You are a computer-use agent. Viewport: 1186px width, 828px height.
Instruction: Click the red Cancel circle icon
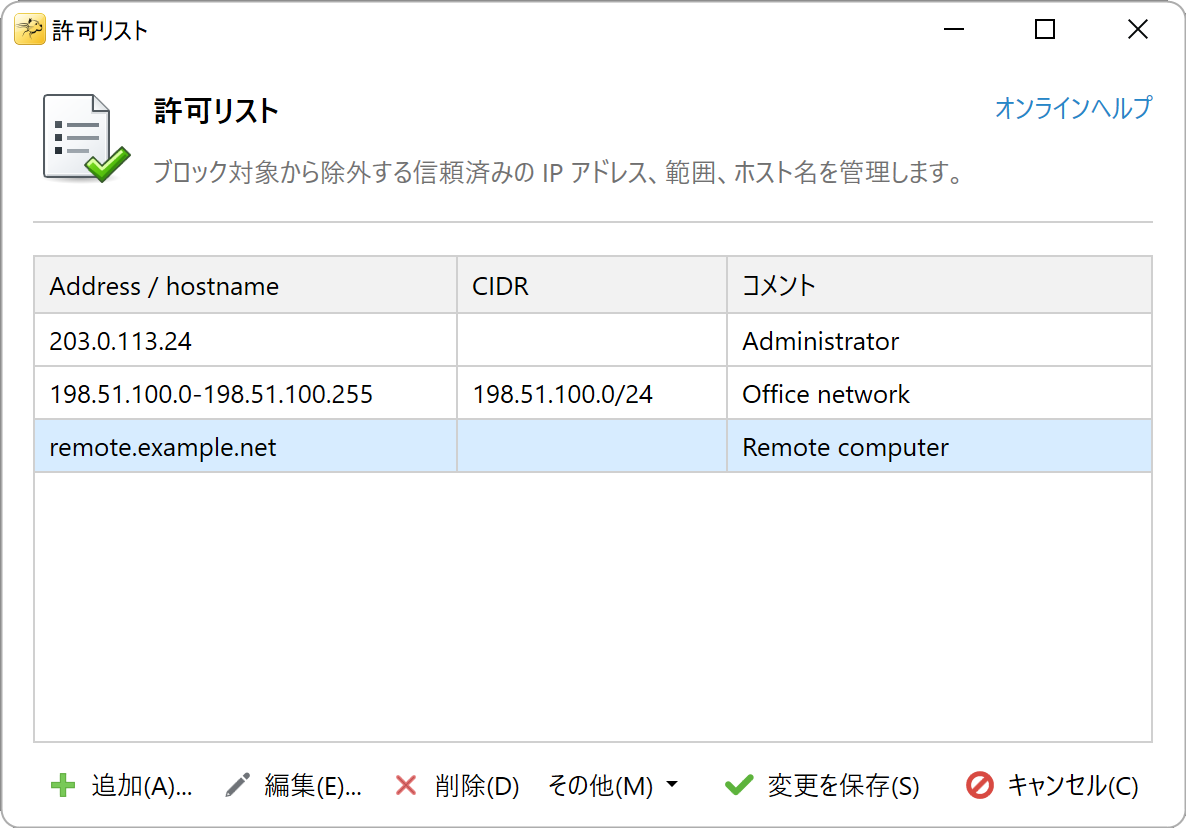980,785
